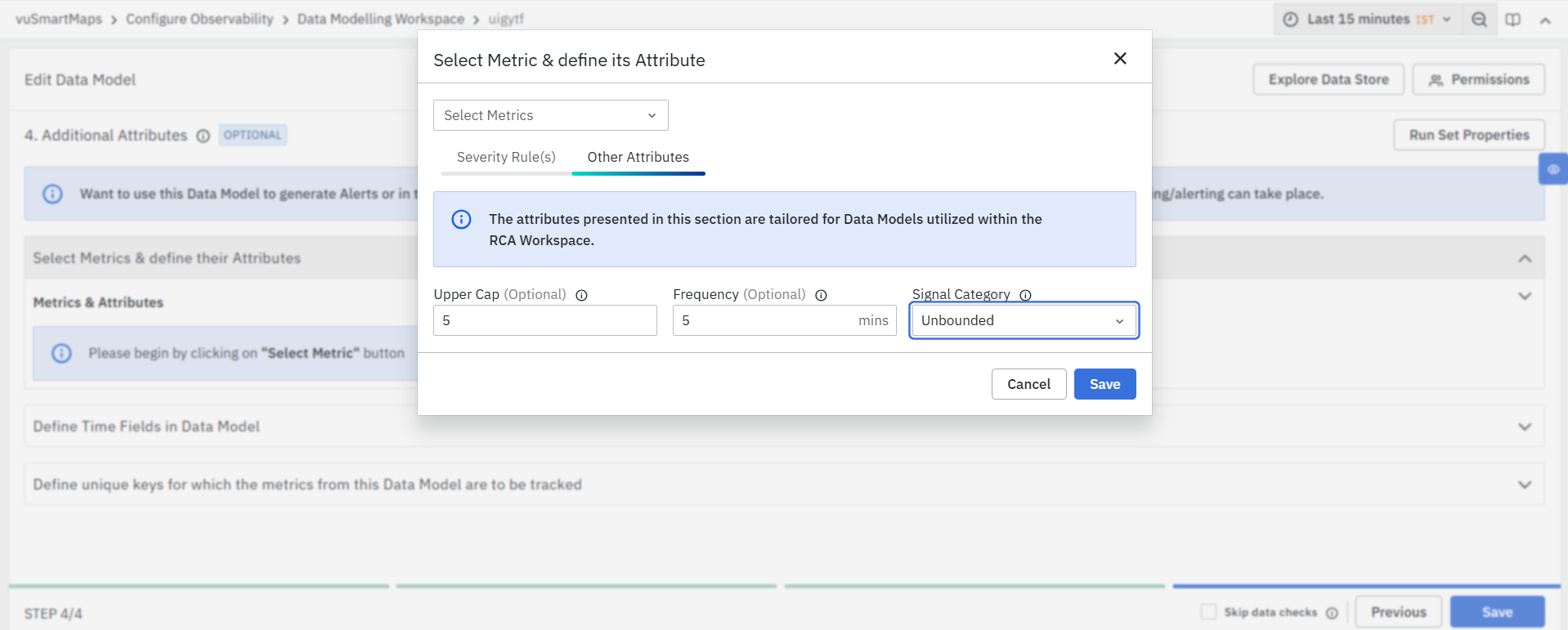Close the Select Metric dialog
Viewport: 1568px width, 630px height.
(x=1120, y=59)
